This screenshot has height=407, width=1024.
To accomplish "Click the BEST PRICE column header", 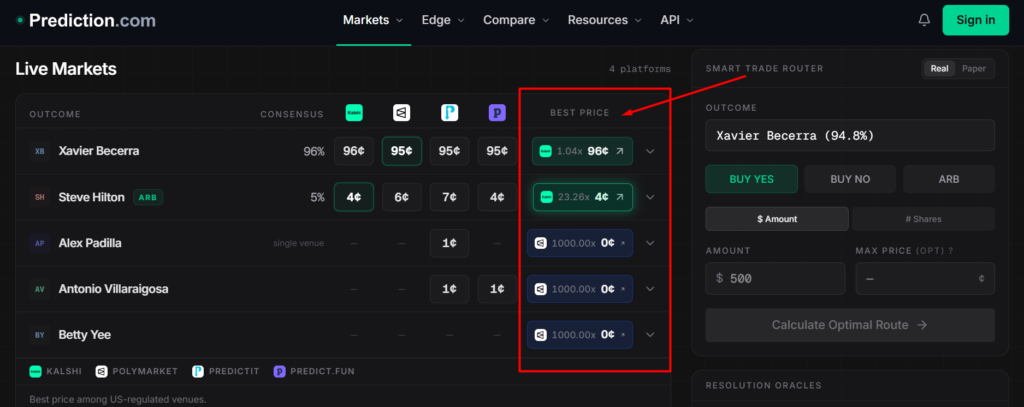I will tap(579, 113).
